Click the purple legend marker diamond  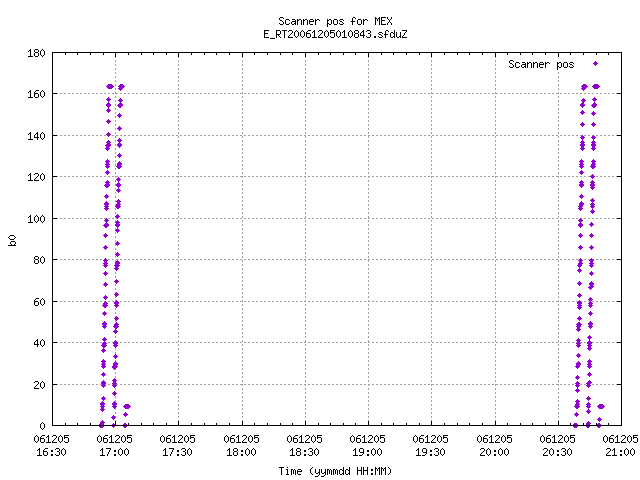coord(596,64)
